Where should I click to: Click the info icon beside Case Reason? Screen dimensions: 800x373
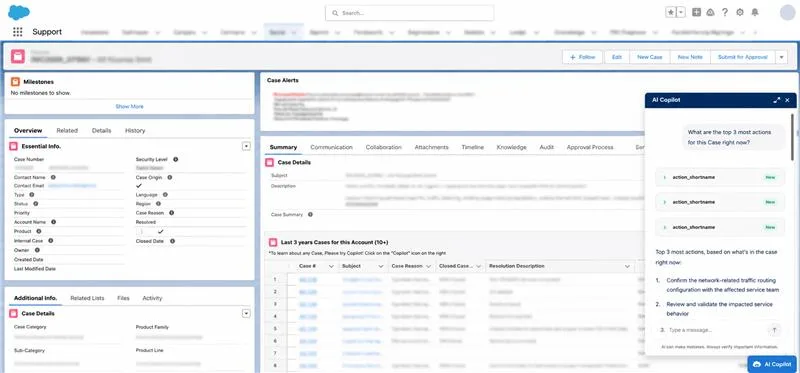coord(171,213)
